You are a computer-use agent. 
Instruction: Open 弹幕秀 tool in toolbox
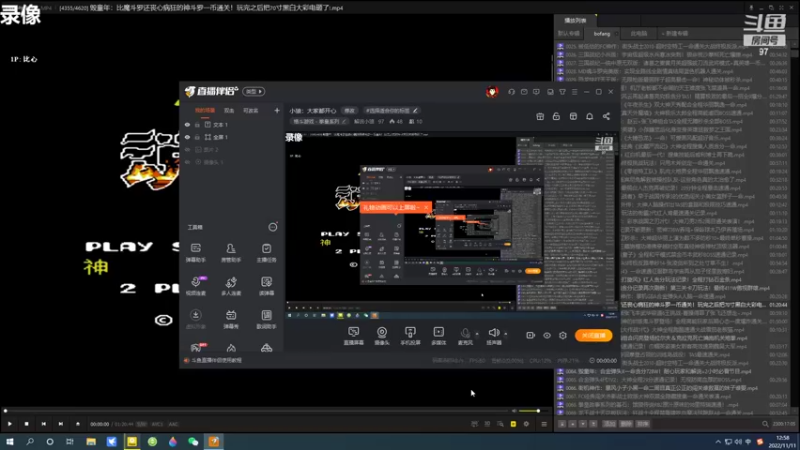[231, 319]
